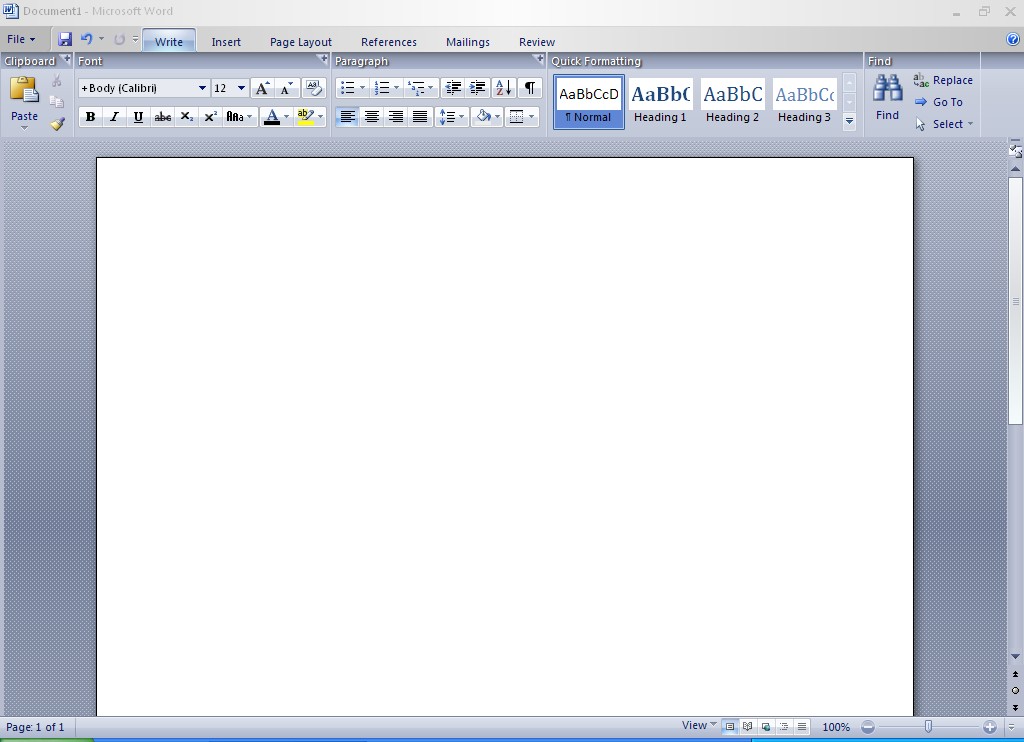The width and height of the screenshot is (1024, 742).
Task: Zoom out with minus button
Action: pyautogui.click(x=868, y=727)
